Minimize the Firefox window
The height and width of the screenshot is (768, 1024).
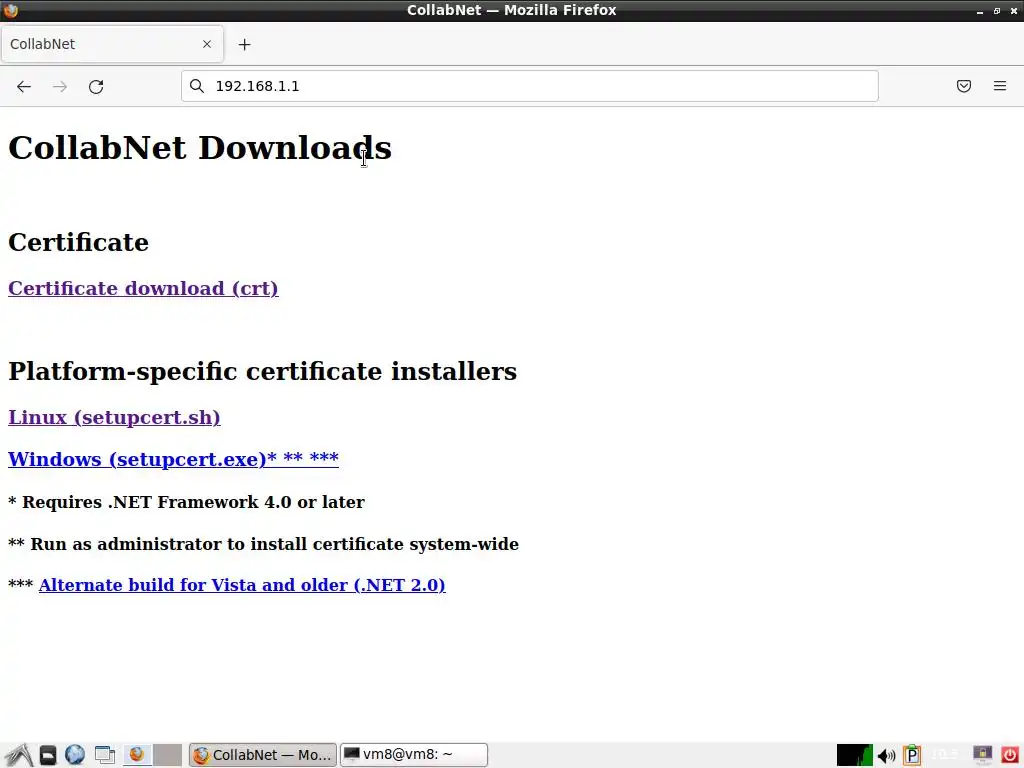(980, 11)
